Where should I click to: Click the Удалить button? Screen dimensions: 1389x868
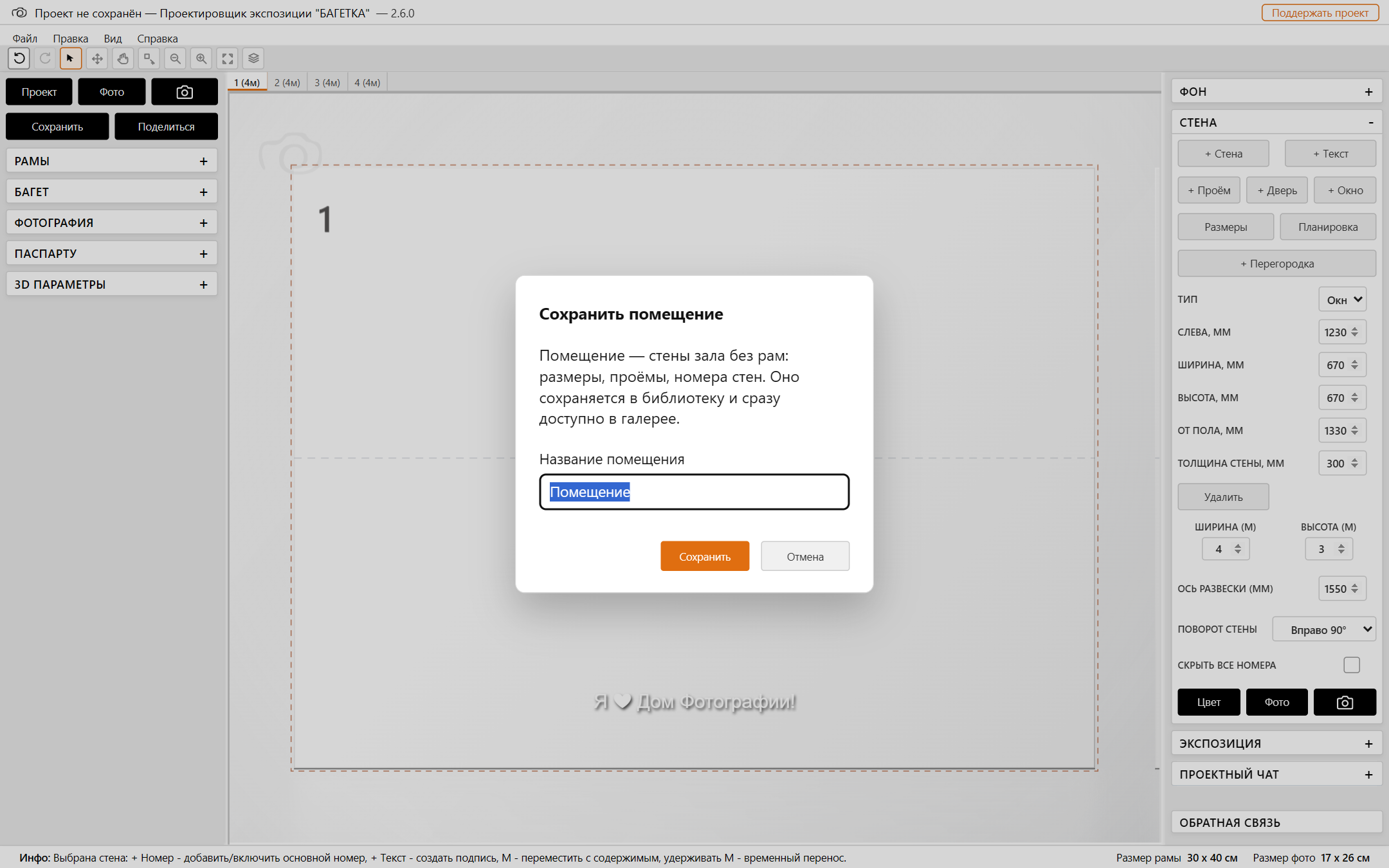1224,497
